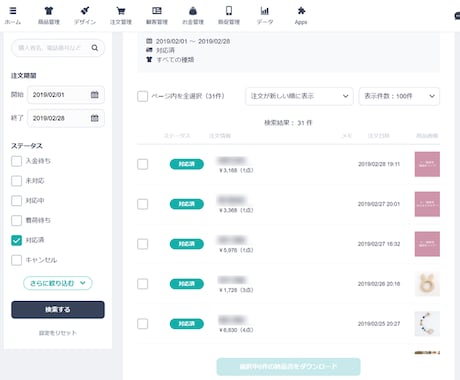This screenshot has height=380, width=460.
Task: Open Apps with the puzzle piece icon
Action: pos(301,11)
